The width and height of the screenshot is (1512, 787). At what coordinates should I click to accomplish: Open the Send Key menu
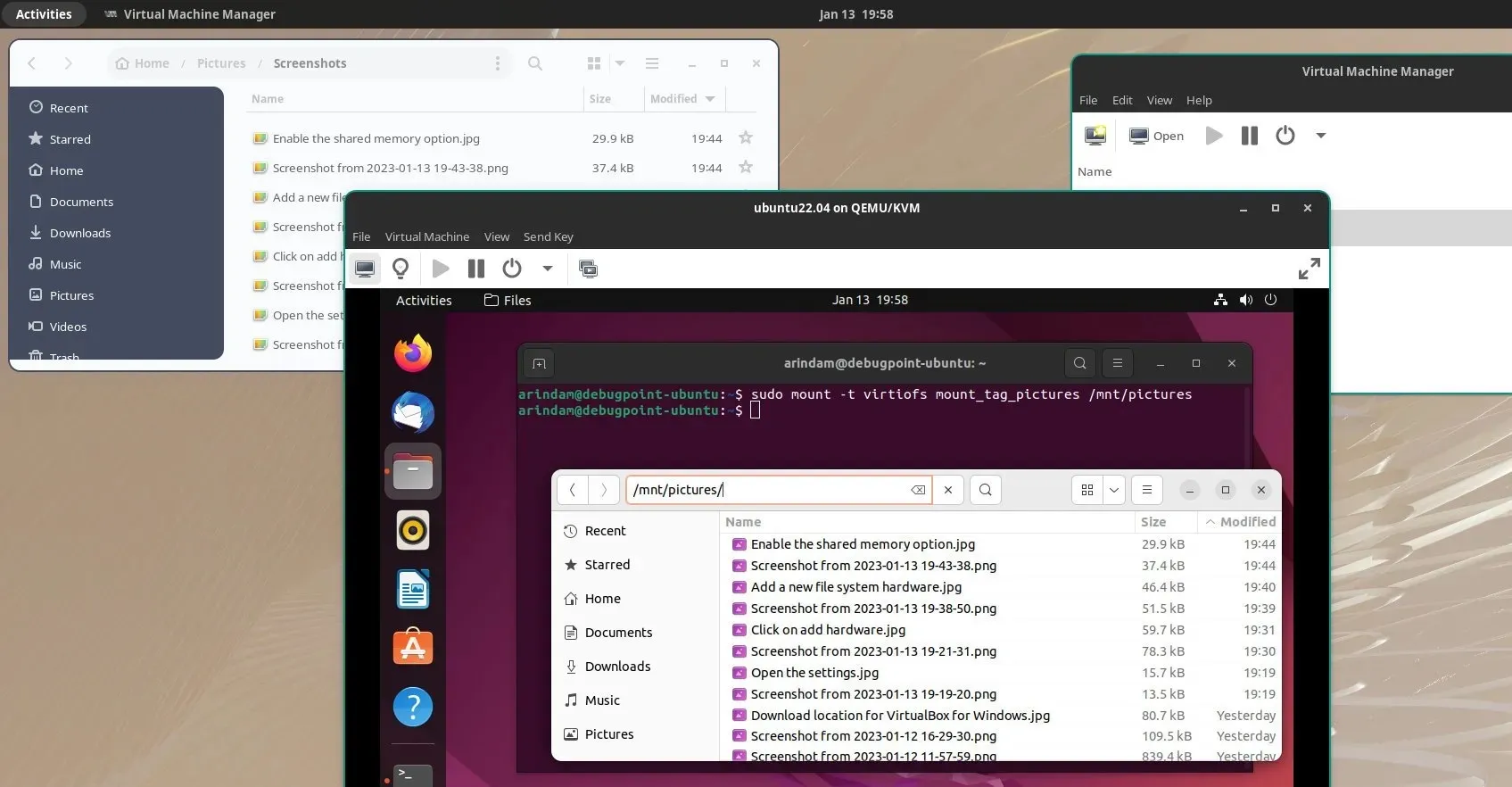click(548, 236)
